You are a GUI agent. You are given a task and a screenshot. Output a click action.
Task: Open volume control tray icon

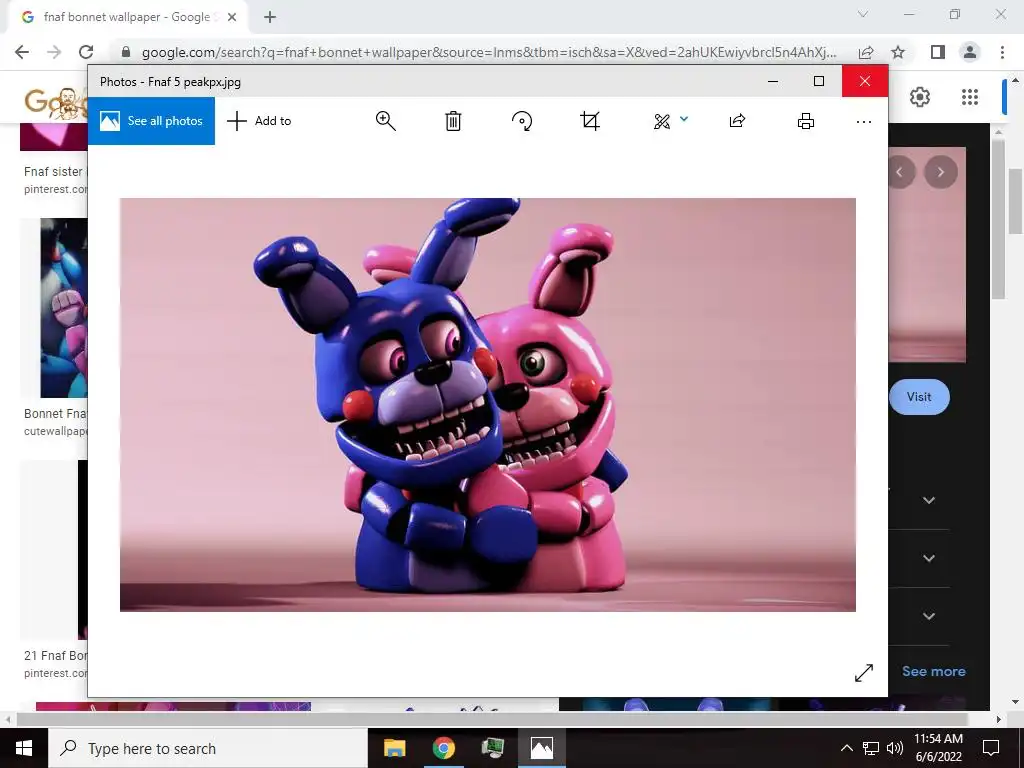pyautogui.click(x=895, y=748)
